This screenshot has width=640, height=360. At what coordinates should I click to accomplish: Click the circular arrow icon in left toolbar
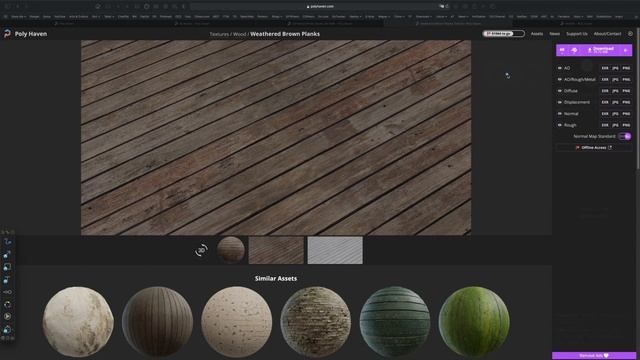7,304
